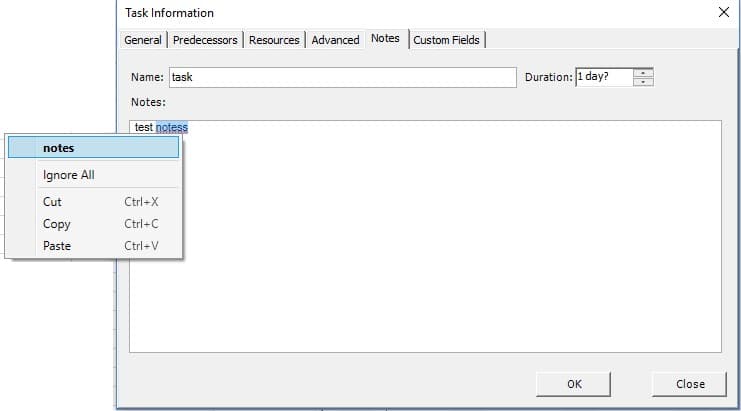Click the misspelled word 'notess'
Viewport: 741px width, 411px height.
point(172,128)
